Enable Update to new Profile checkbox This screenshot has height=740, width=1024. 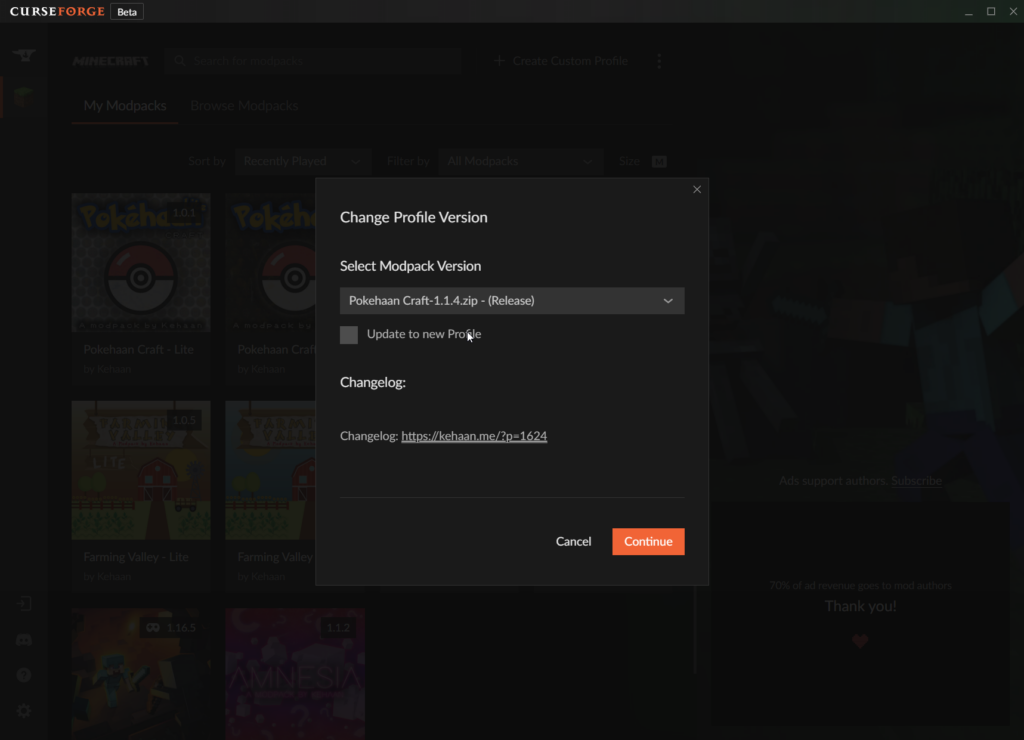(349, 334)
